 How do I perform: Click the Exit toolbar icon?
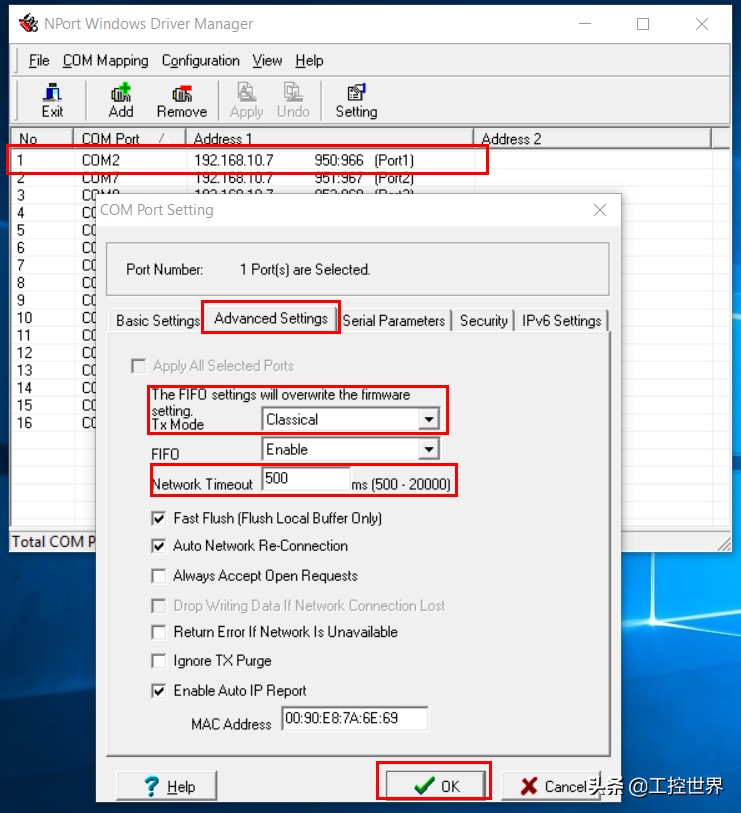pyautogui.click(x=52, y=100)
